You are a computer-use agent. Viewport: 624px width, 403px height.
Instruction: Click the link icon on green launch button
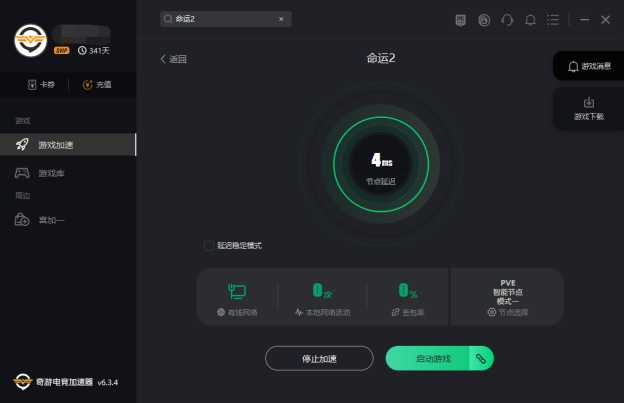[x=481, y=358]
